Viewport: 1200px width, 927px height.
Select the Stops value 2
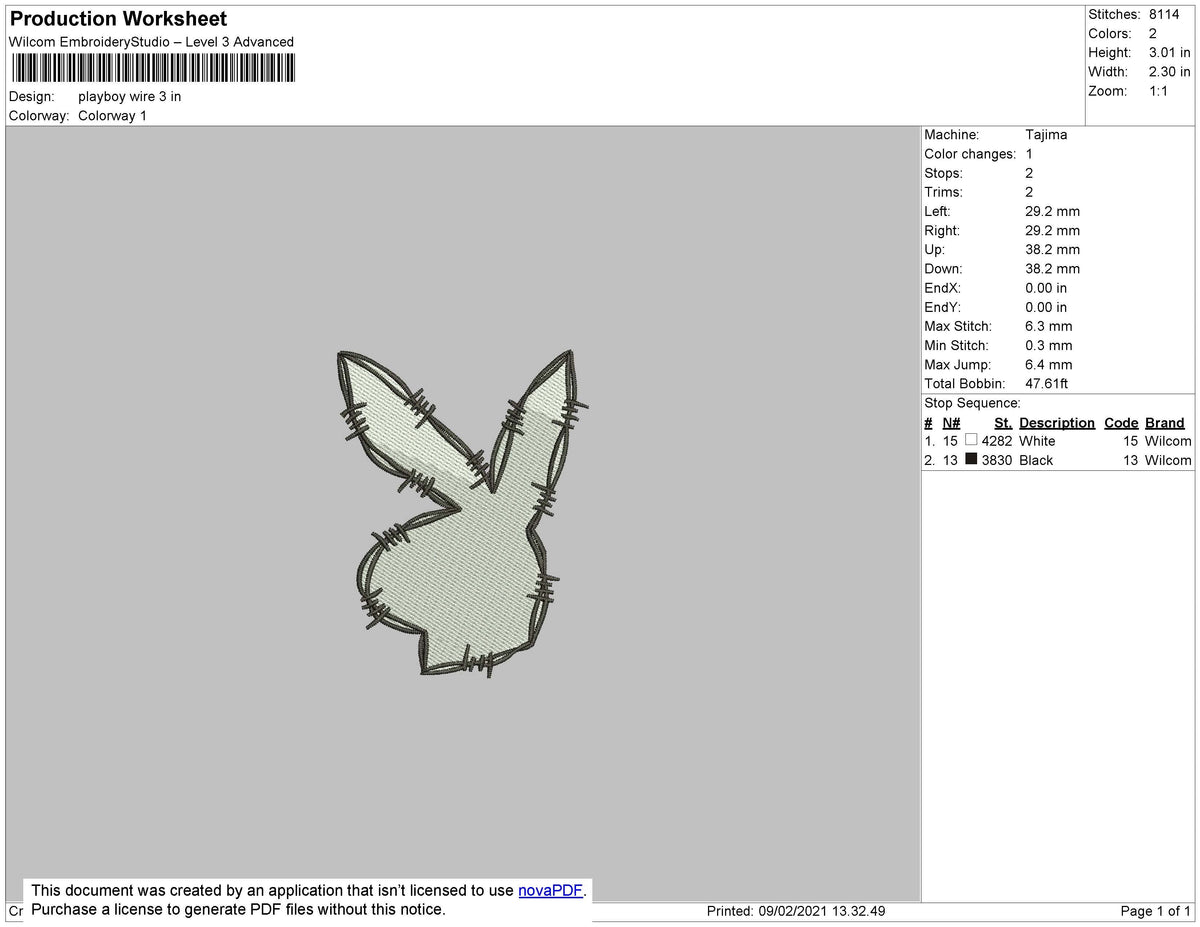click(x=1029, y=173)
